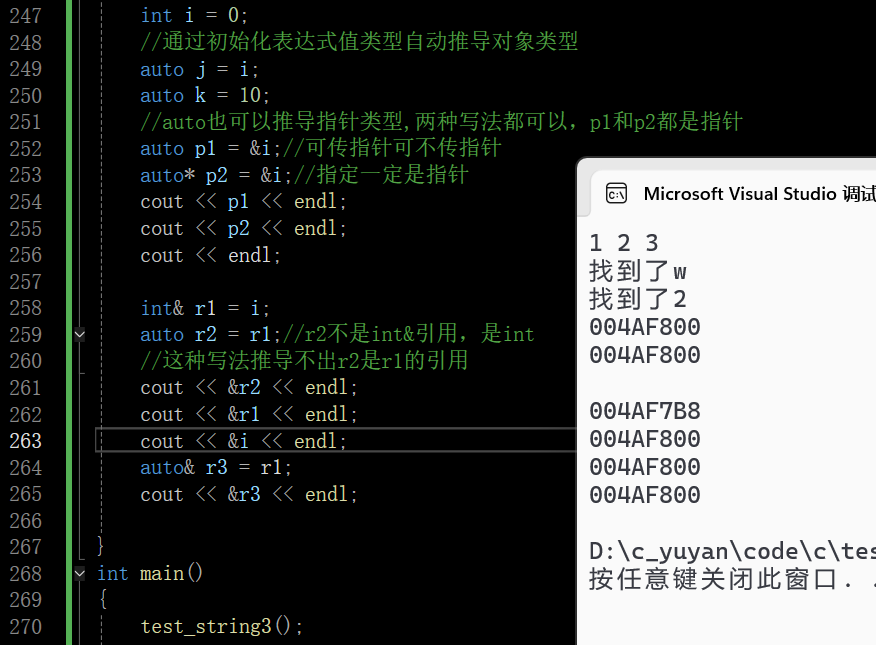Click 'cout << &r3 << endl;' line
This screenshot has height=645, width=876.
(x=249, y=494)
